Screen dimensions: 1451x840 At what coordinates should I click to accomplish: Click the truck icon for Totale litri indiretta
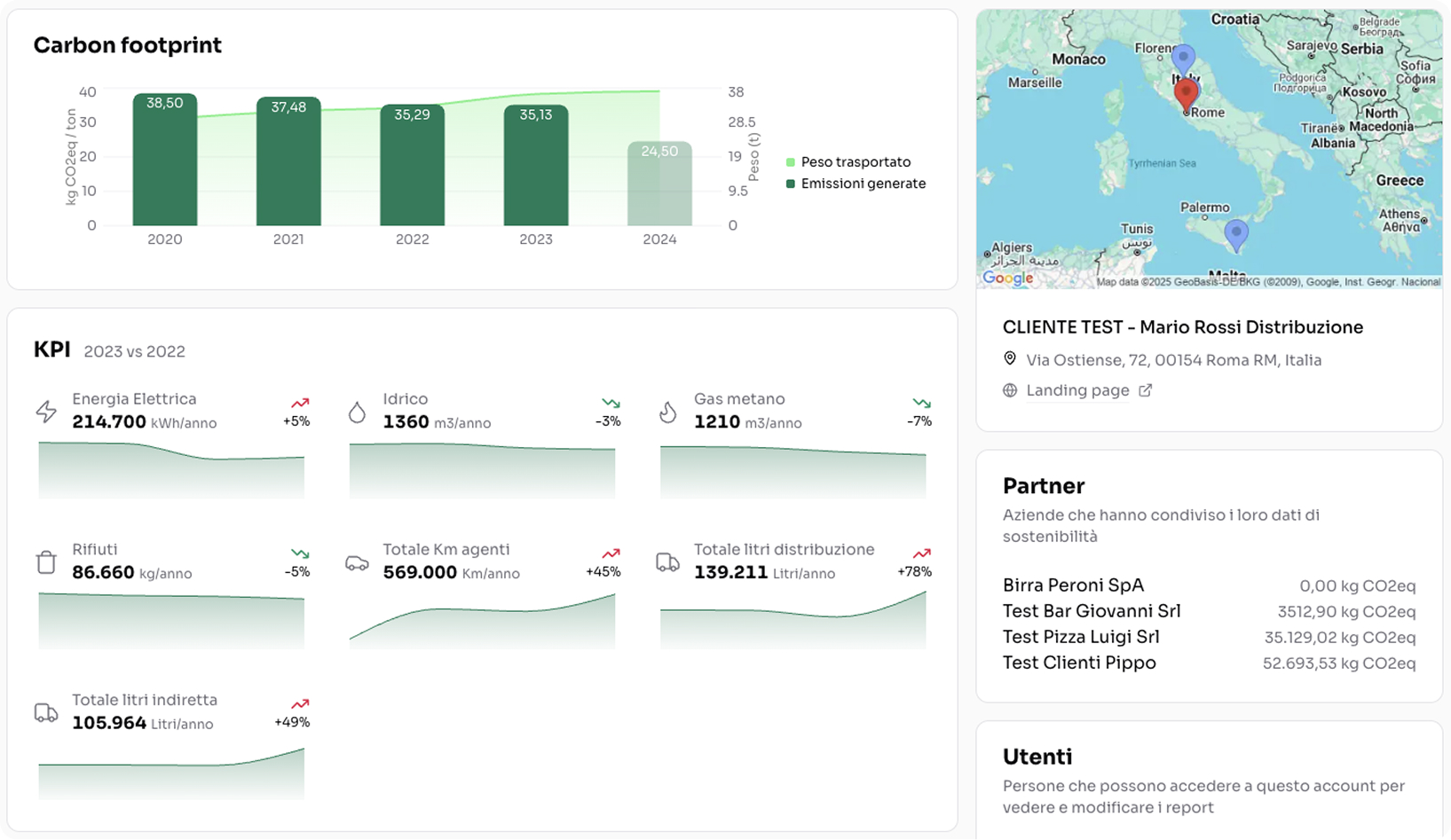click(46, 713)
